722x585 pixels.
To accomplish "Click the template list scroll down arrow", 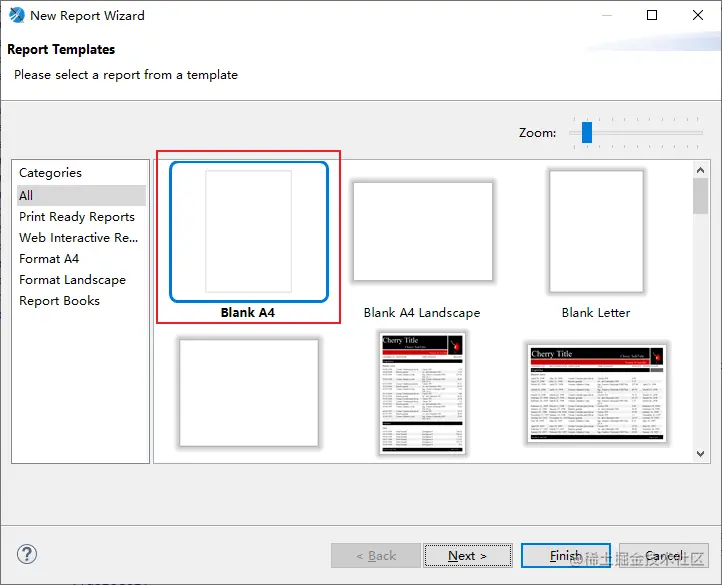I will click(x=700, y=453).
